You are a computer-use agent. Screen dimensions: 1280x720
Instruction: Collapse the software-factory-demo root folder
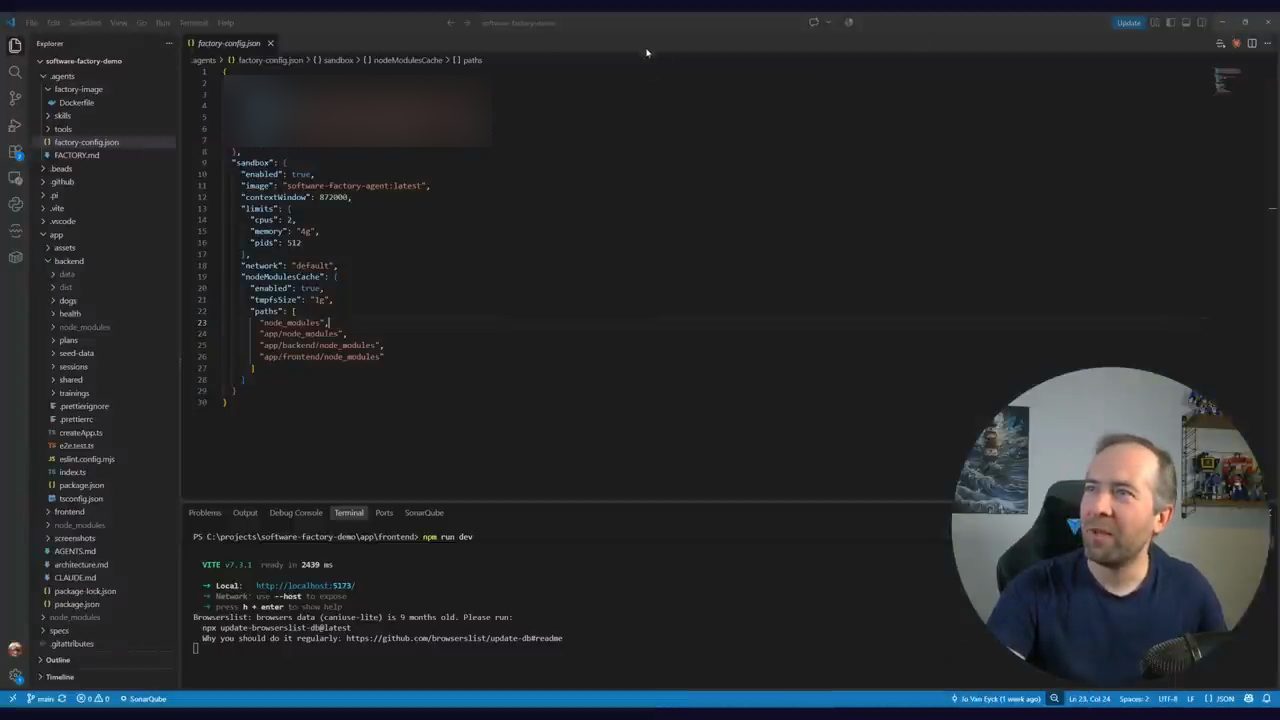click(84, 61)
